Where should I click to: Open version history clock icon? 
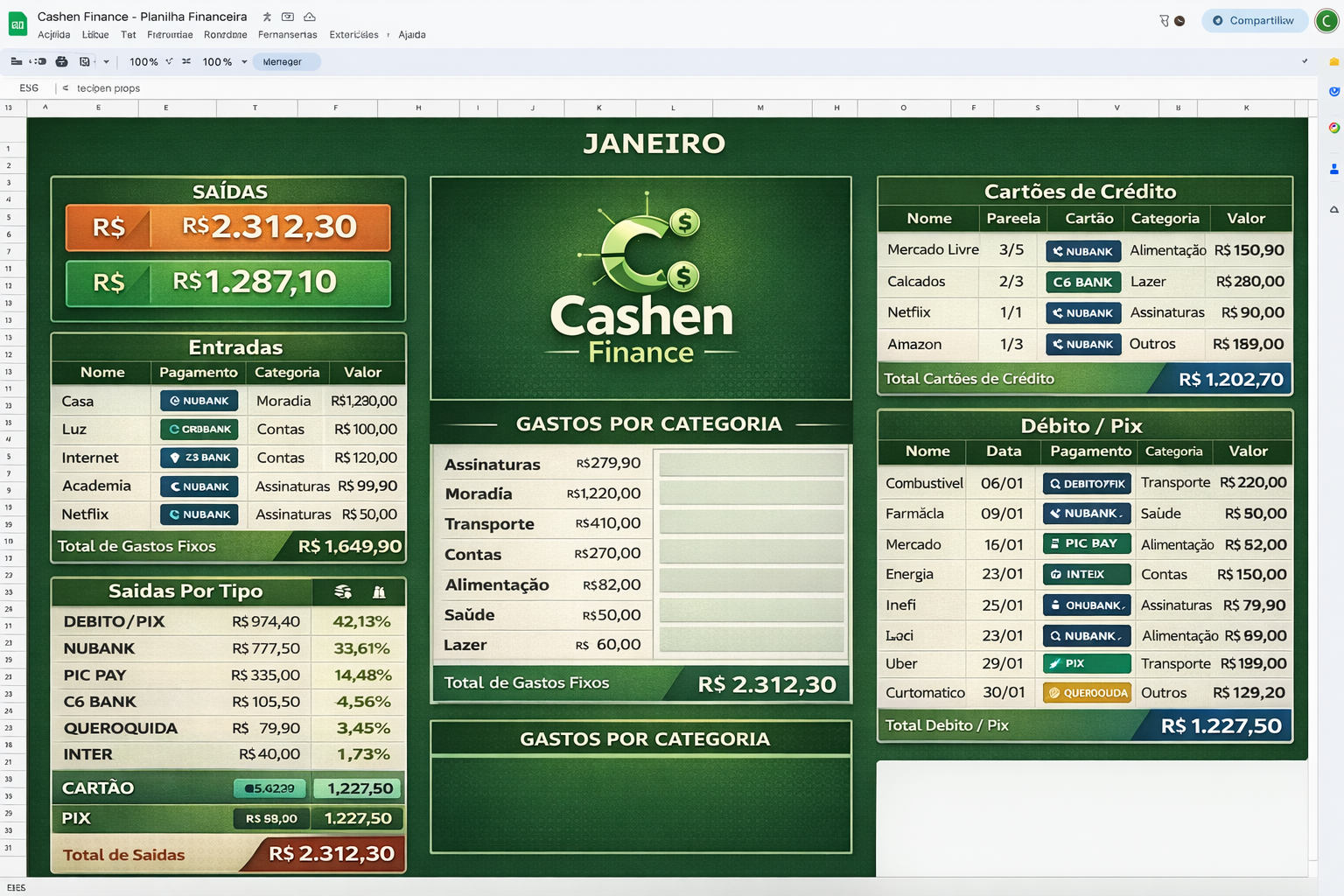point(1179,20)
